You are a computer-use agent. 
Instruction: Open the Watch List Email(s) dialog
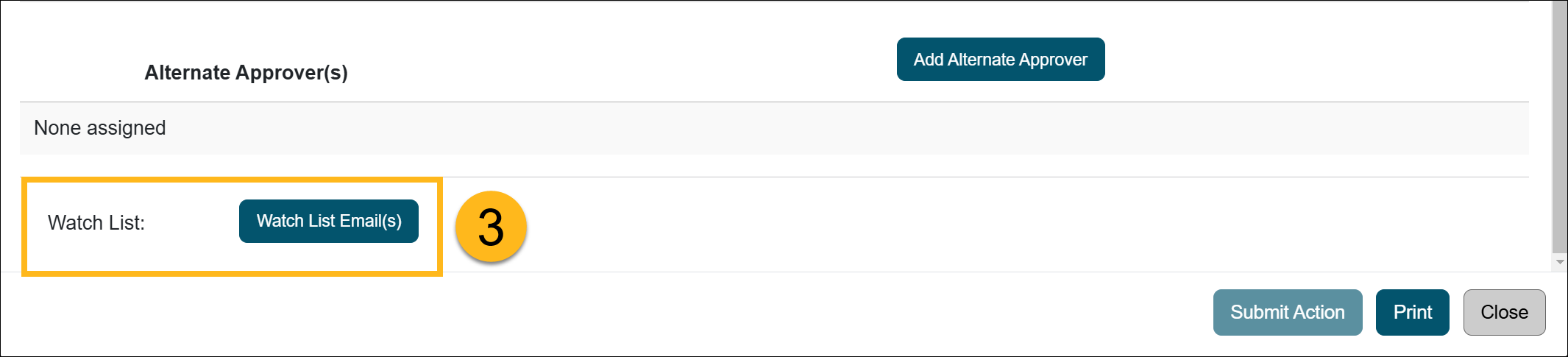click(x=329, y=221)
